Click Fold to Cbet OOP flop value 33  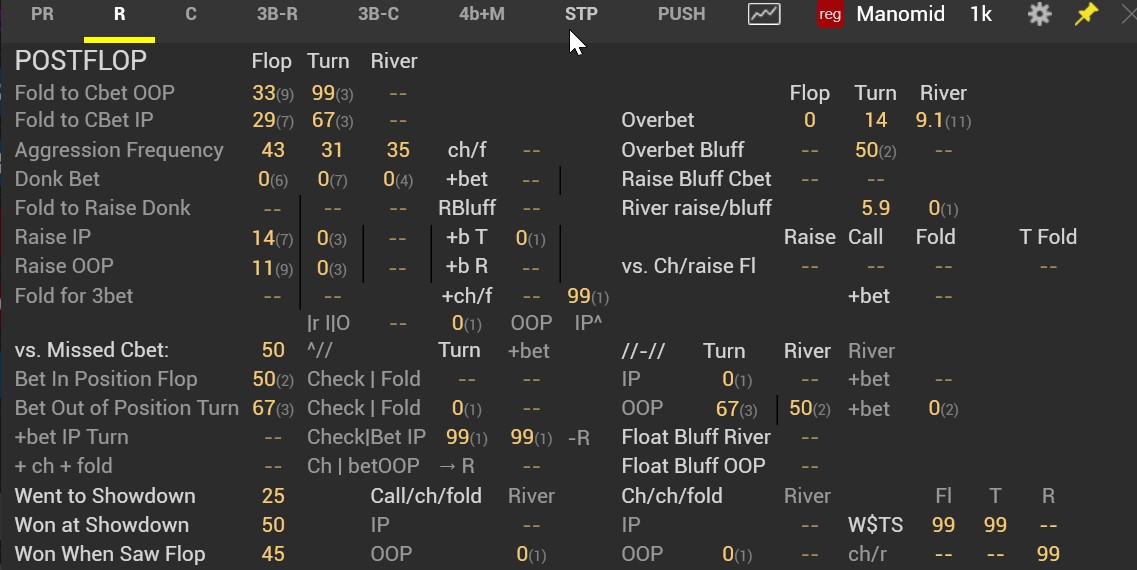(264, 93)
